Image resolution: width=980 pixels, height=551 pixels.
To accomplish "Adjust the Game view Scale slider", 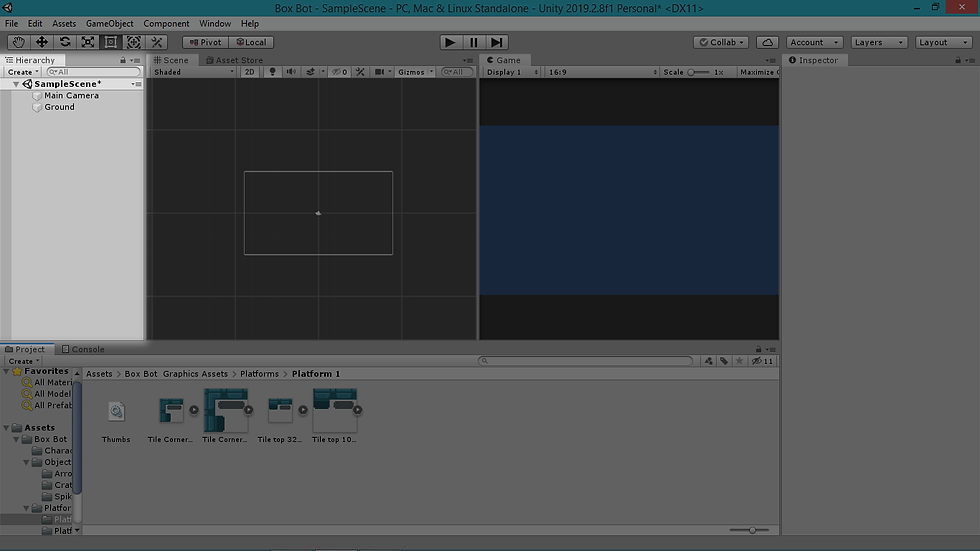I will click(x=698, y=72).
